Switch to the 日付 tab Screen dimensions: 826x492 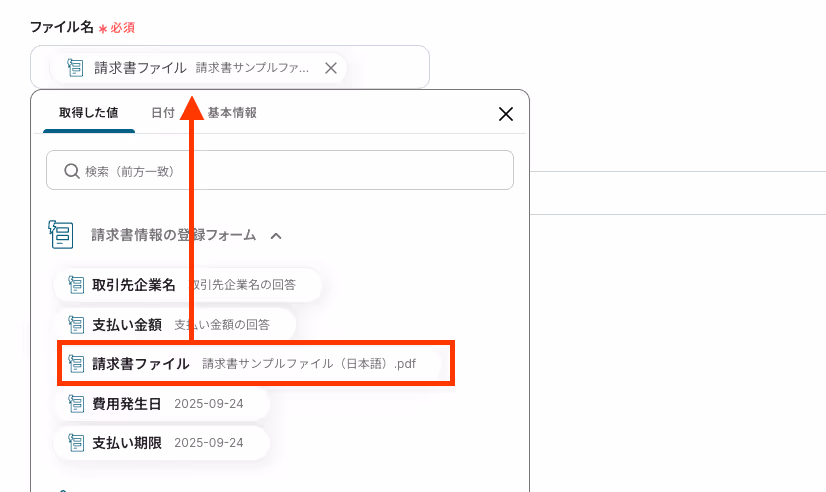(163, 113)
